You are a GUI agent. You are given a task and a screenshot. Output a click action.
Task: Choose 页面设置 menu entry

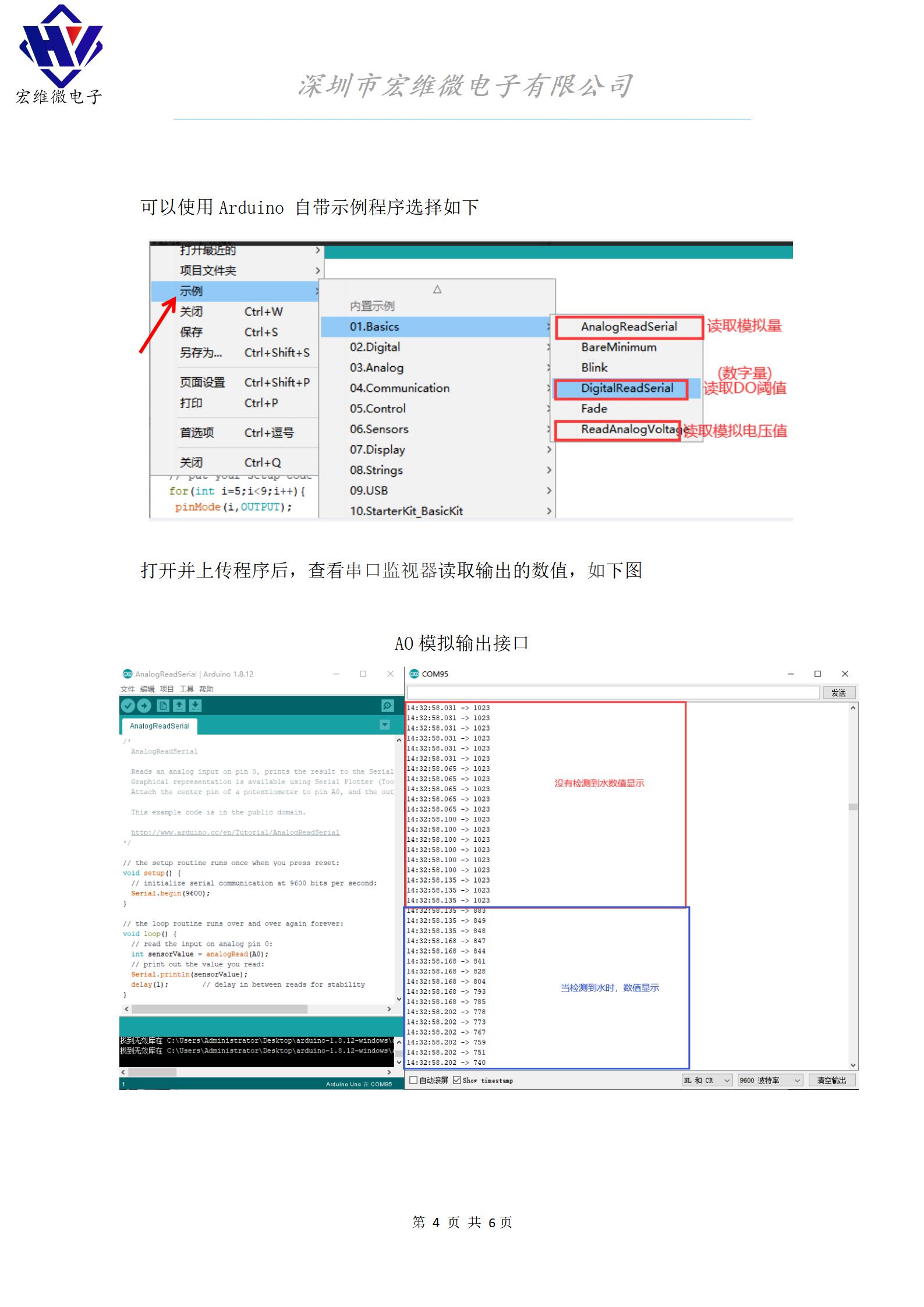point(235,382)
